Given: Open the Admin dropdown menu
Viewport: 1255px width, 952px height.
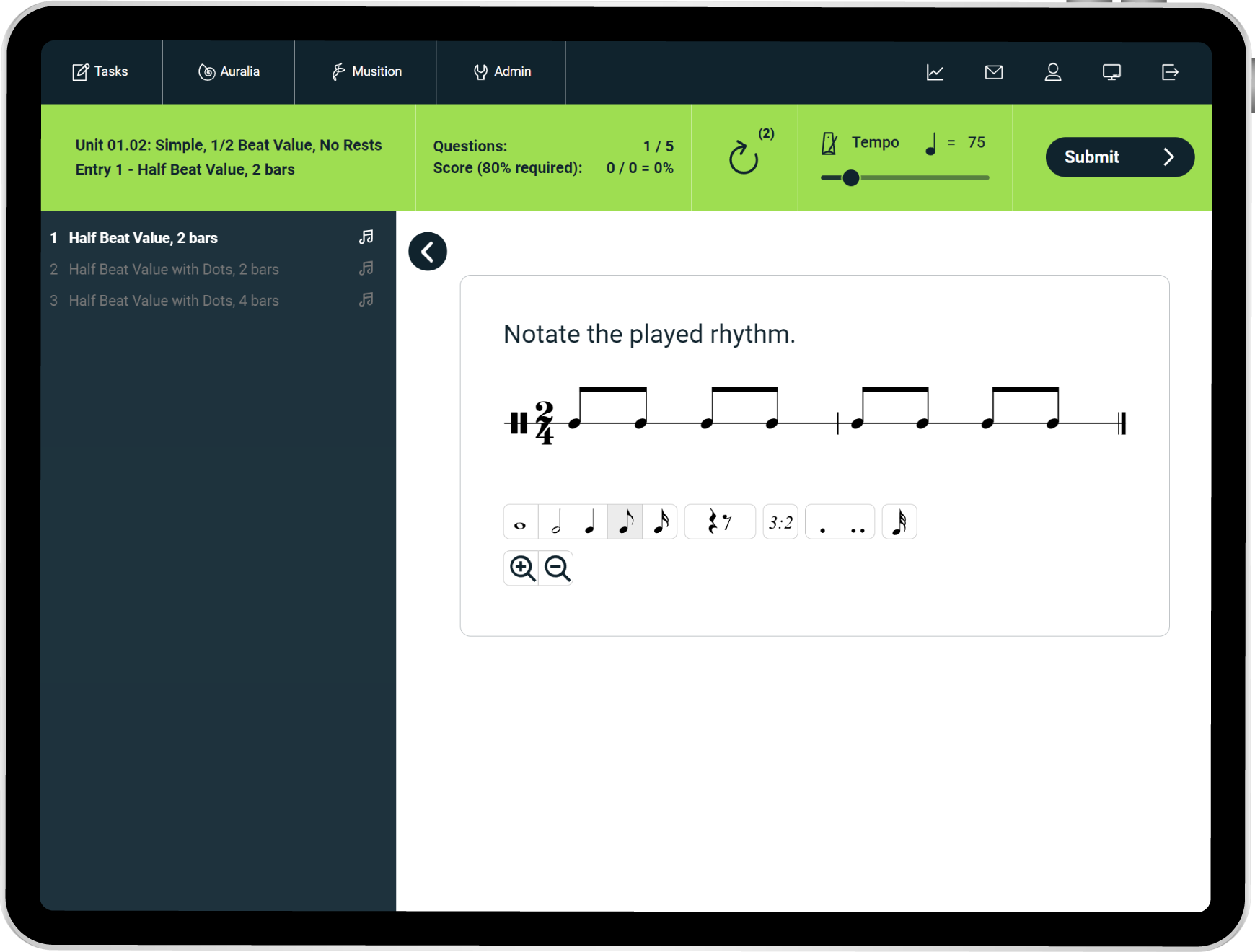Looking at the screenshot, I should (x=501, y=72).
